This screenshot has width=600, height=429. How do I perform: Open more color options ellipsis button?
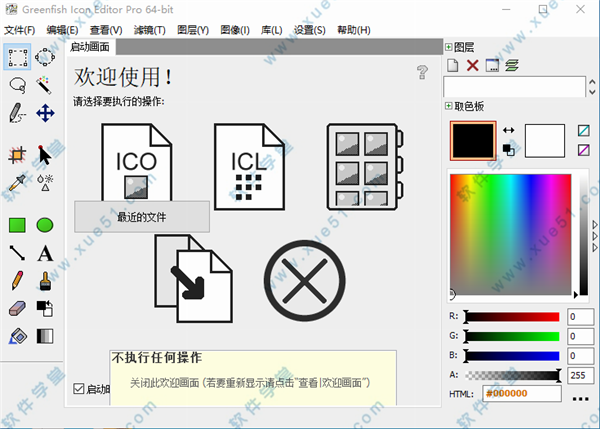pos(580,399)
